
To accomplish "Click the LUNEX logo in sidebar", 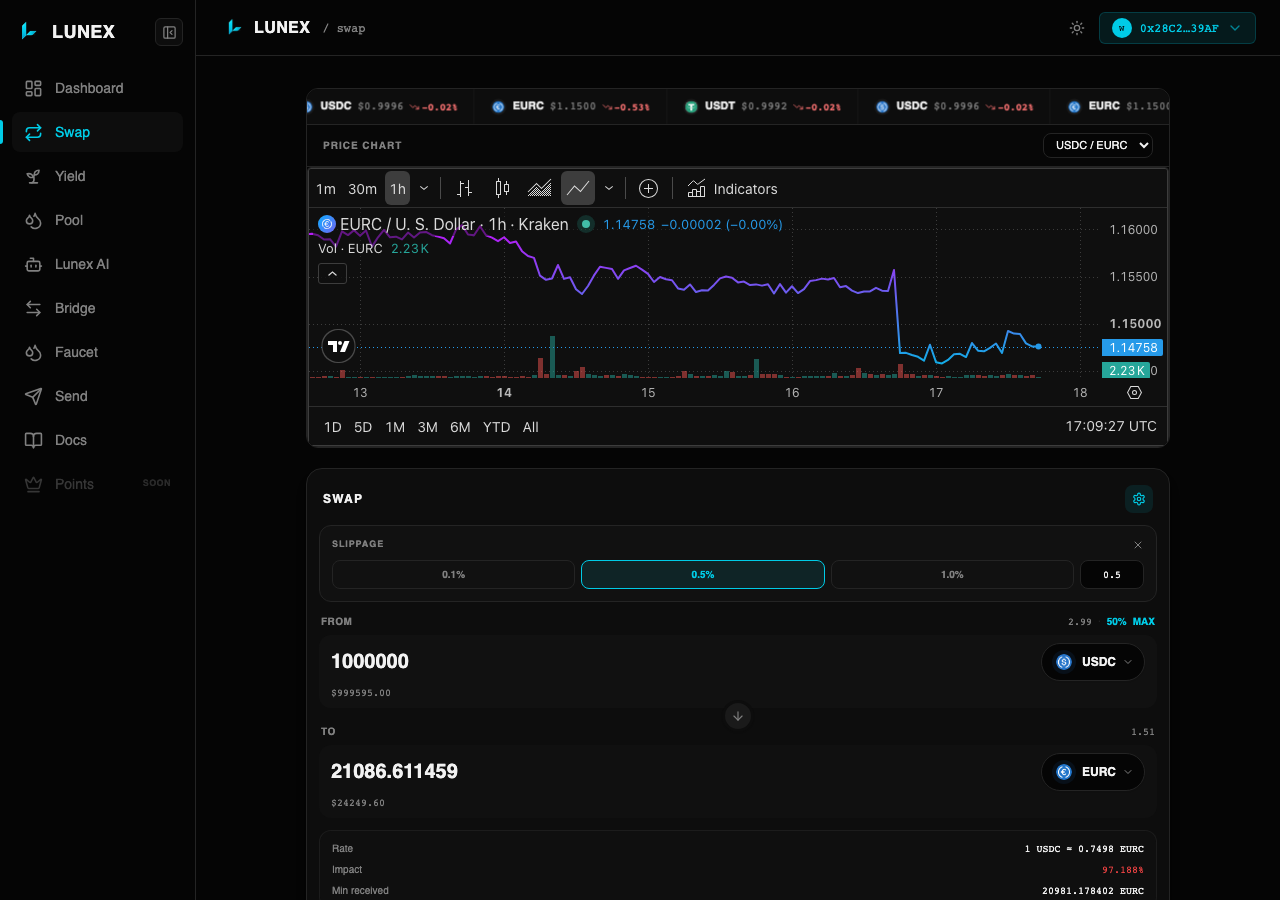I will tap(68, 32).
